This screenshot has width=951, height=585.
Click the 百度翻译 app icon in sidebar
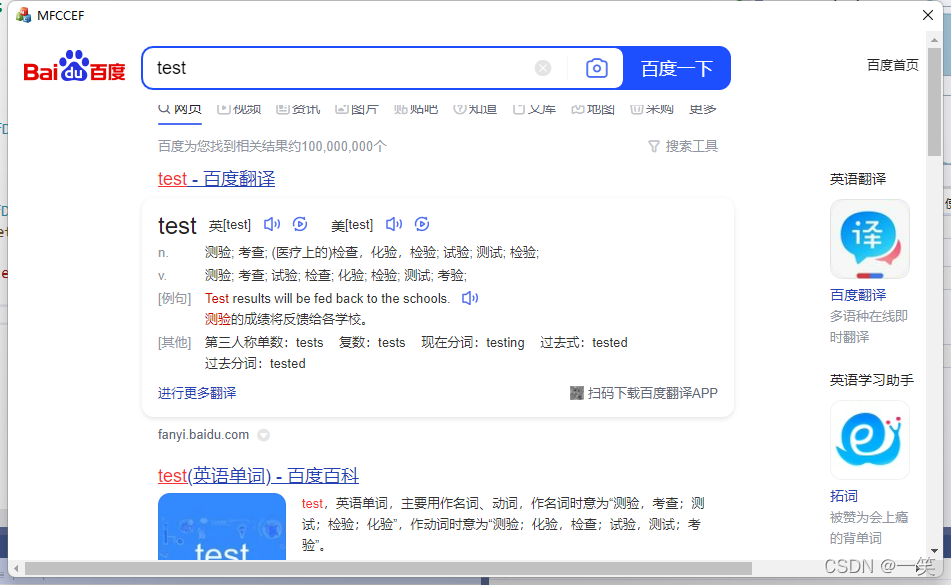(x=870, y=239)
